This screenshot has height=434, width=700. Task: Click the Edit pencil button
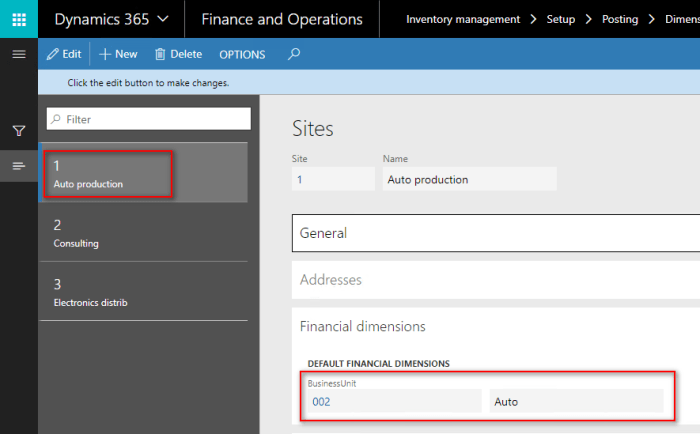coord(64,54)
